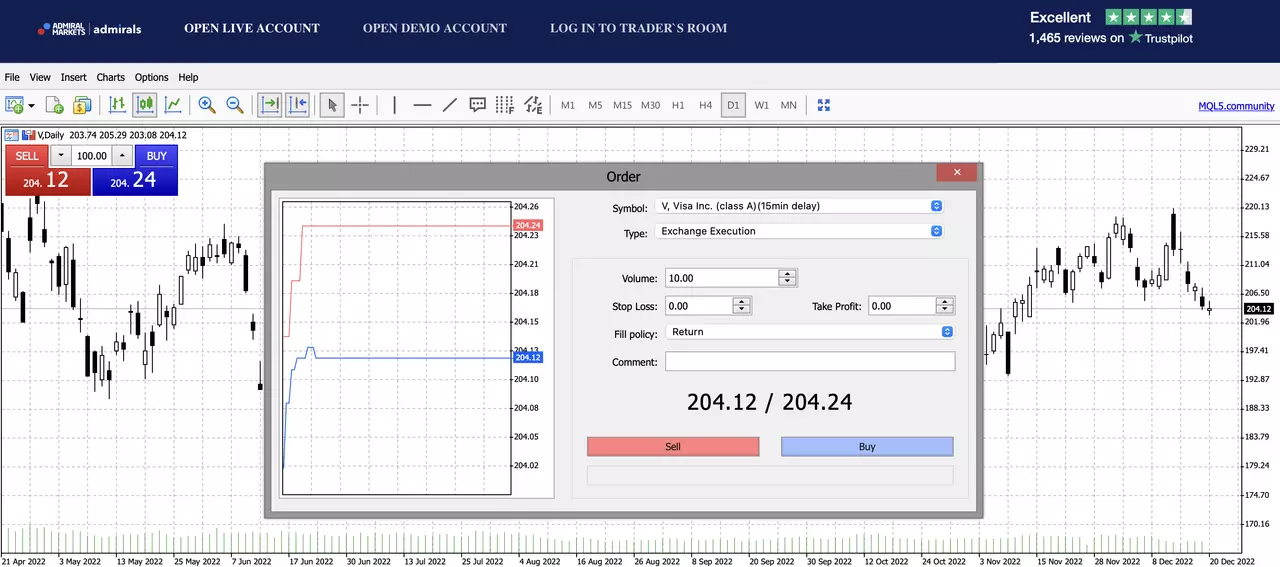Set timeframe to M1

[568, 105]
